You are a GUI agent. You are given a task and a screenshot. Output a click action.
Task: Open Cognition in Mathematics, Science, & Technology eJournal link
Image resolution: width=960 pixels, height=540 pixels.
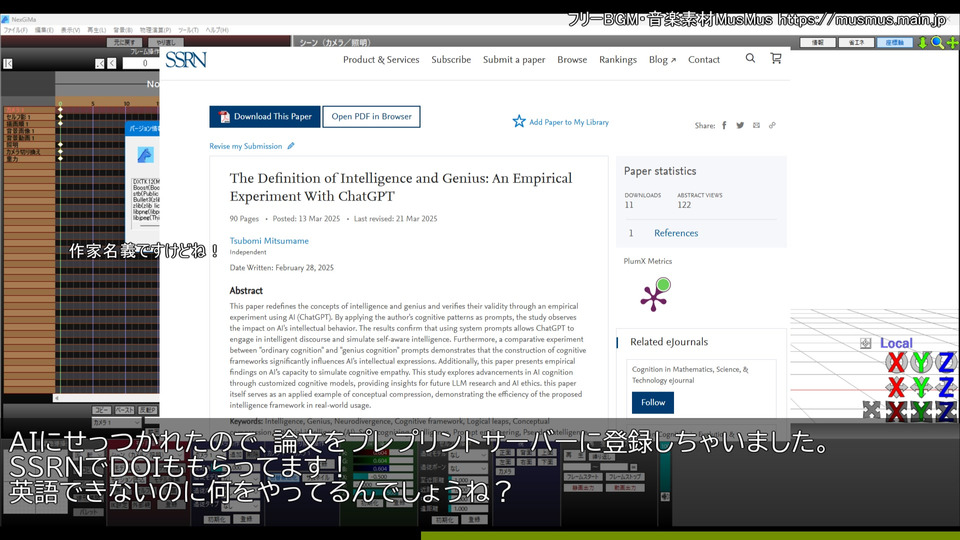click(x=690, y=375)
